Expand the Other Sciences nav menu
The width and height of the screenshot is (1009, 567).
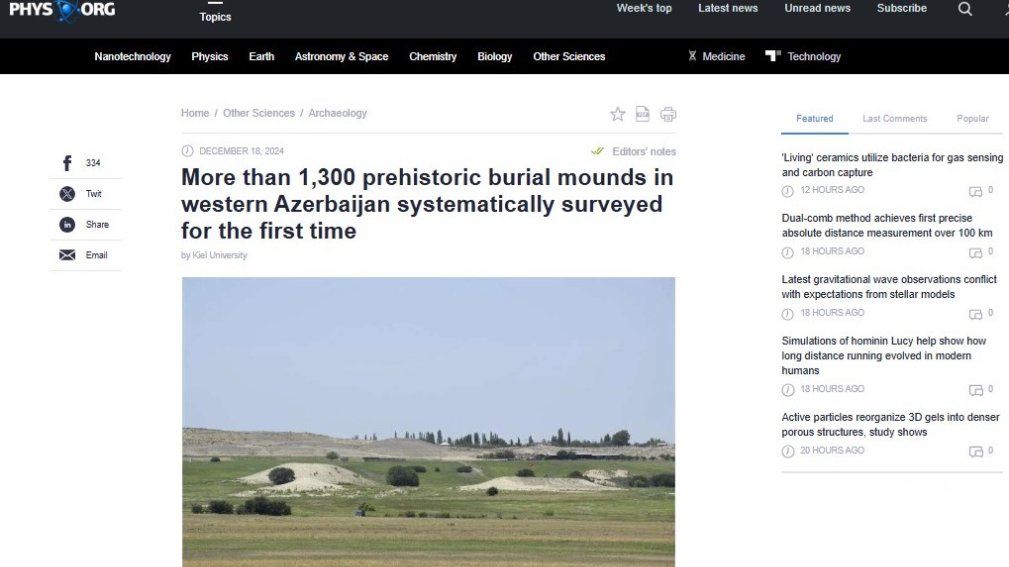(569, 57)
